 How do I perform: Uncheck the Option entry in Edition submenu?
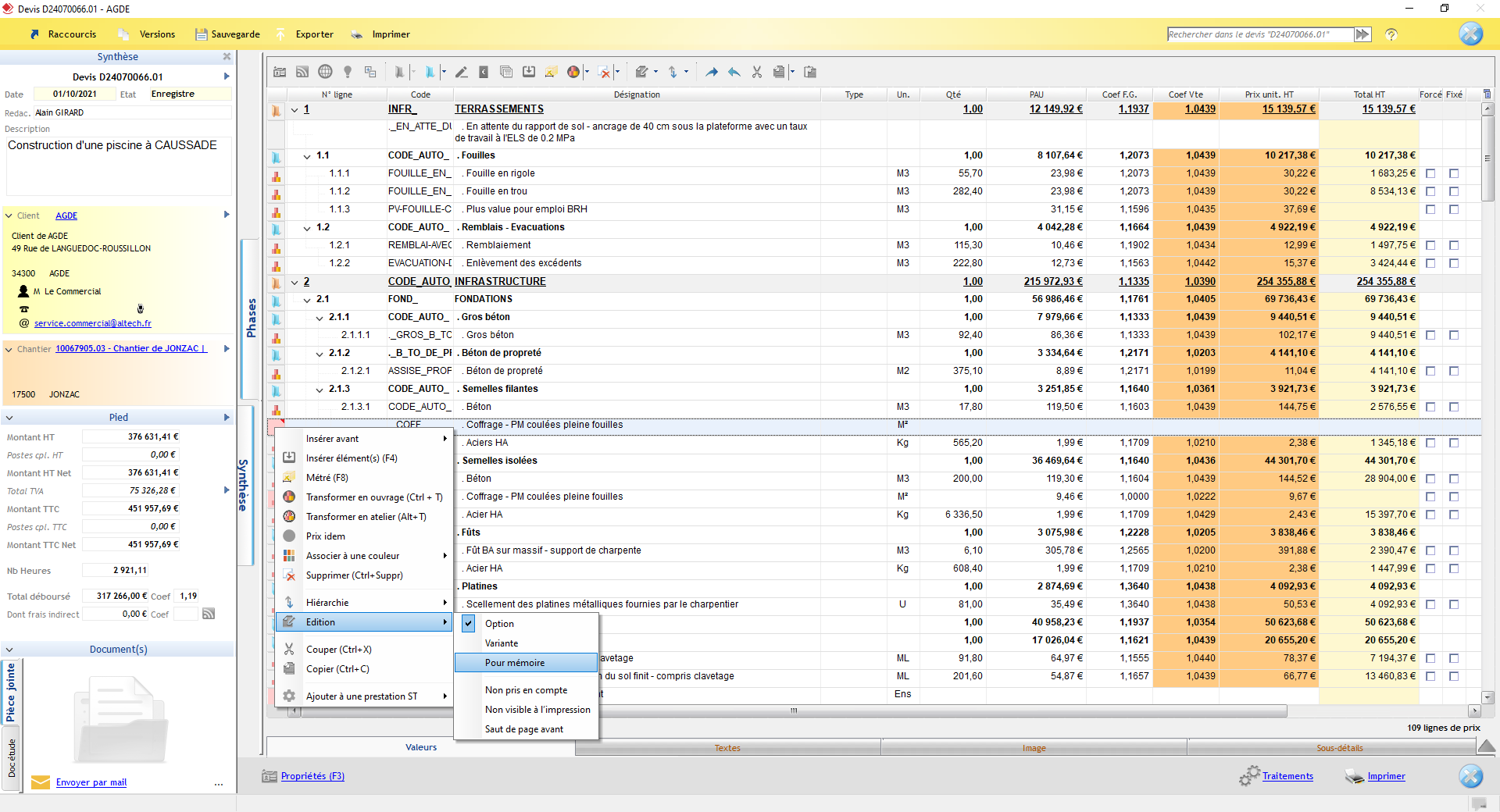coord(500,624)
